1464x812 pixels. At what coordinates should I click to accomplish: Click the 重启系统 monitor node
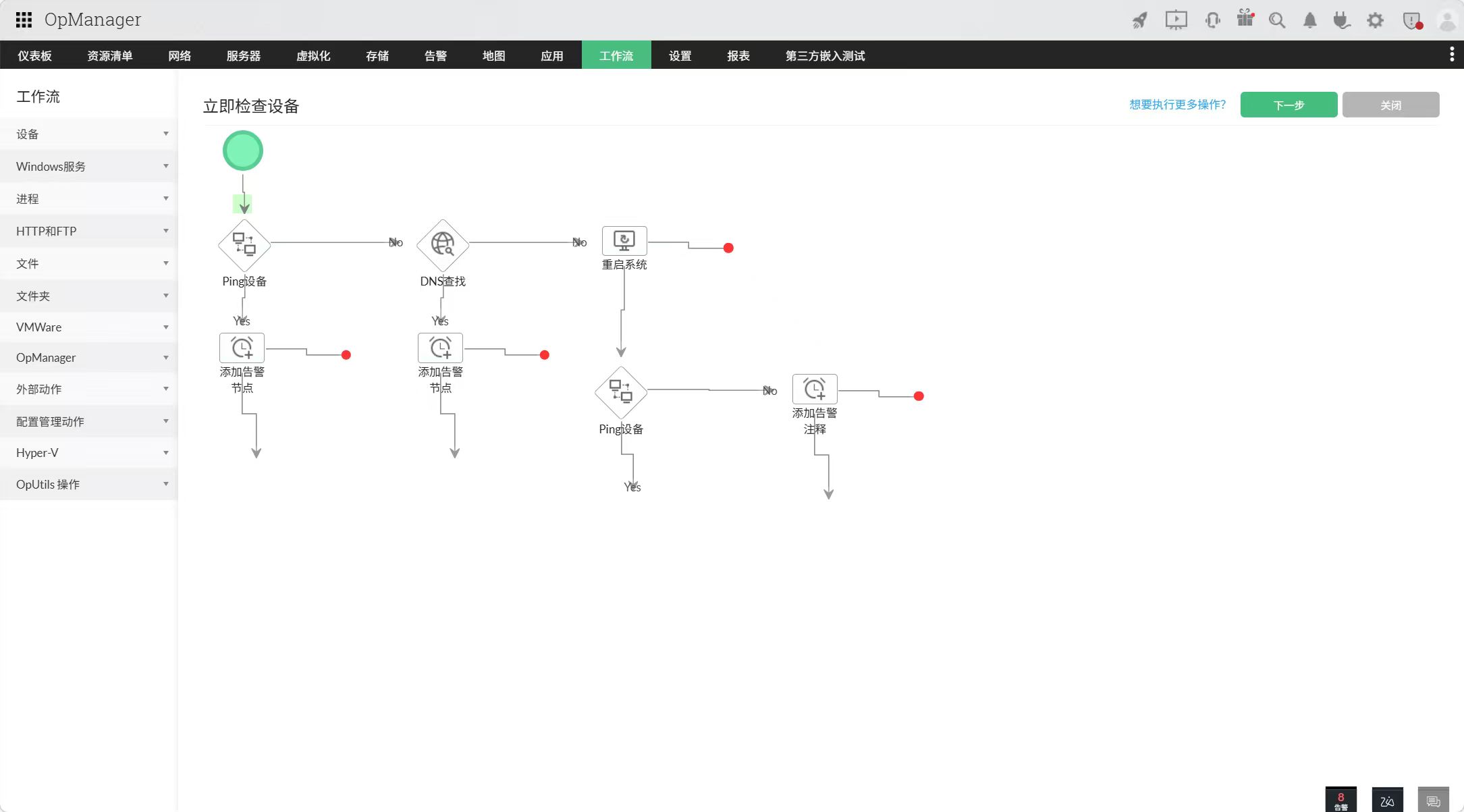click(624, 240)
